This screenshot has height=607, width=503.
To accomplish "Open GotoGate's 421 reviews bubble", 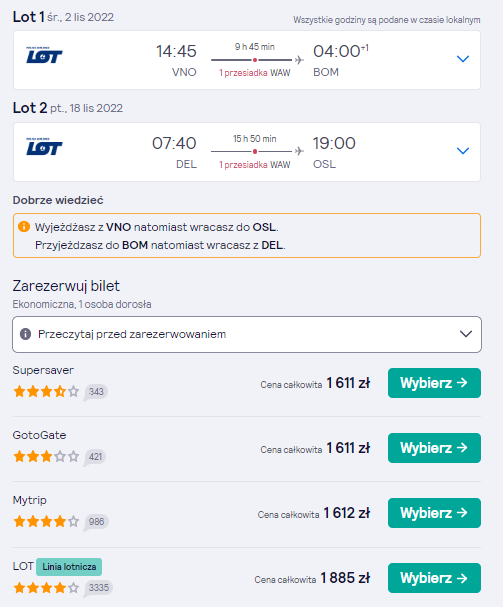I will tap(95, 457).
